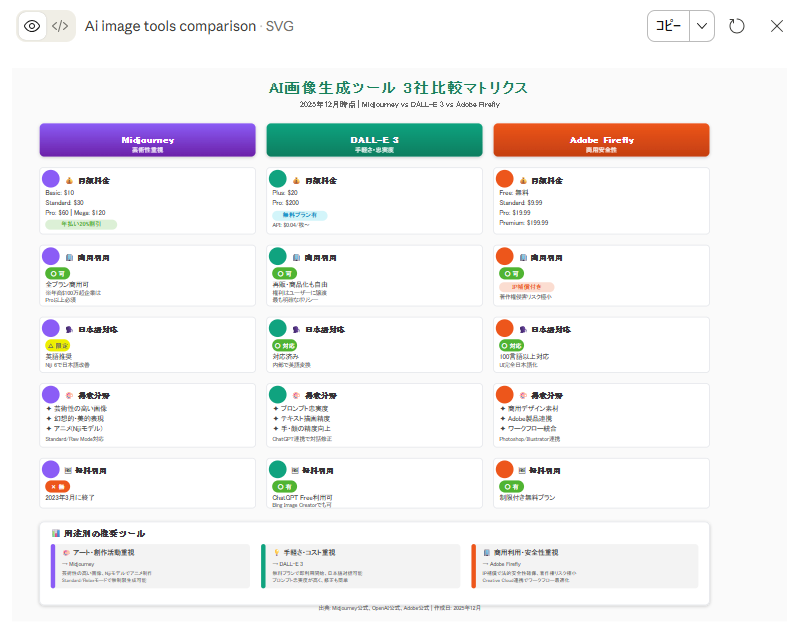The height and width of the screenshot is (634, 798).
Task: Click the palette icon in アート・創作活動重視 box
Action: coord(66,553)
